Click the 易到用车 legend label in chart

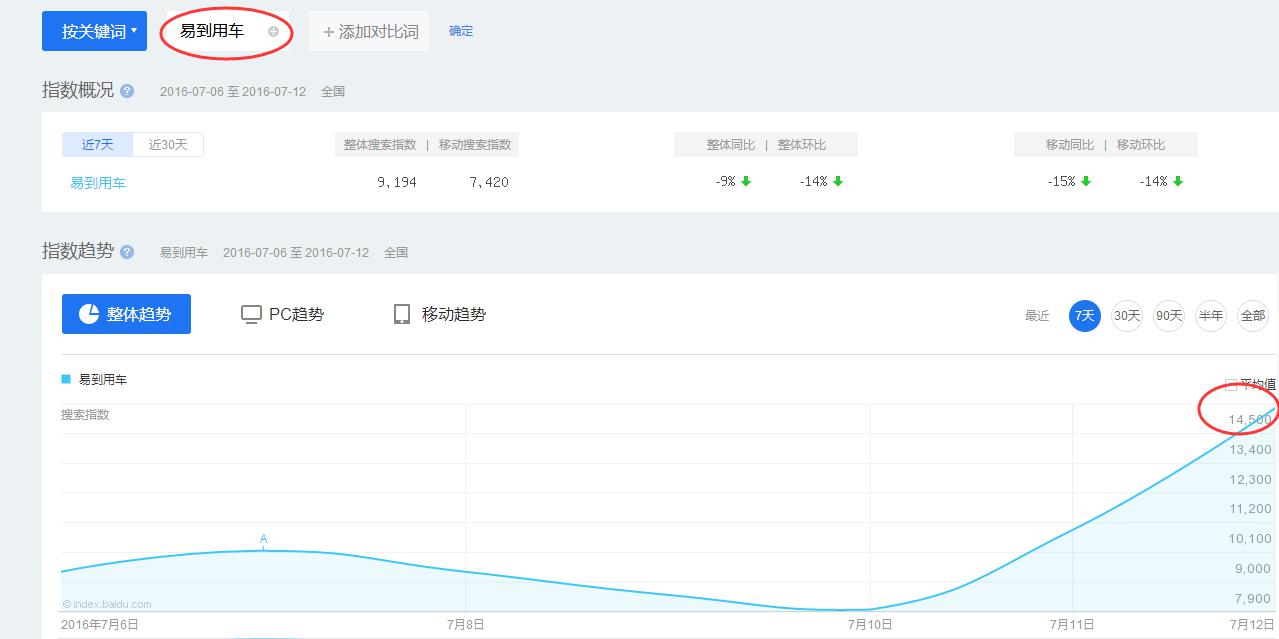pos(103,380)
